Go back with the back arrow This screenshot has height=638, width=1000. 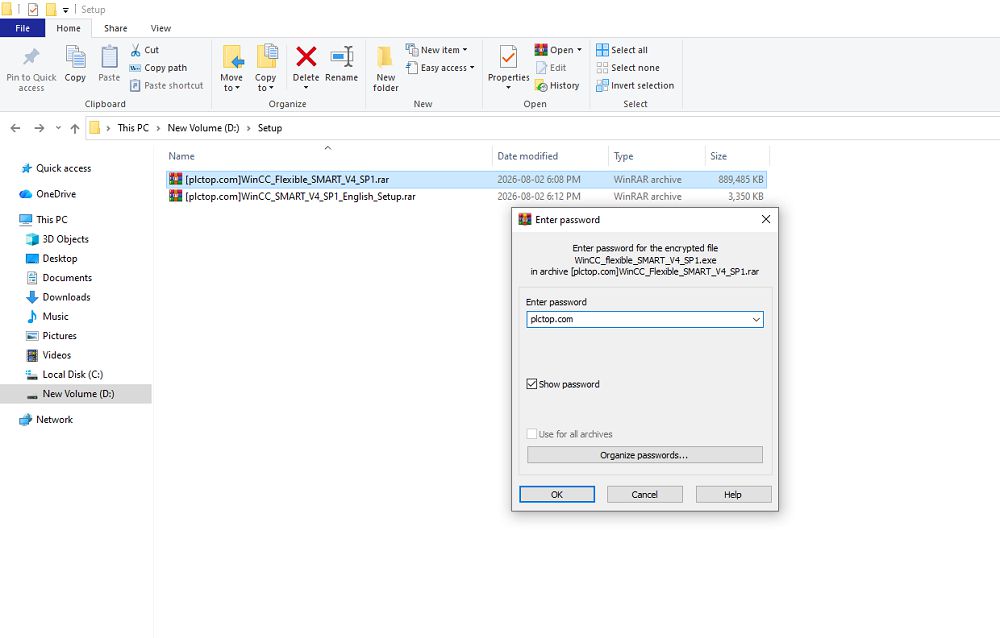pos(16,128)
